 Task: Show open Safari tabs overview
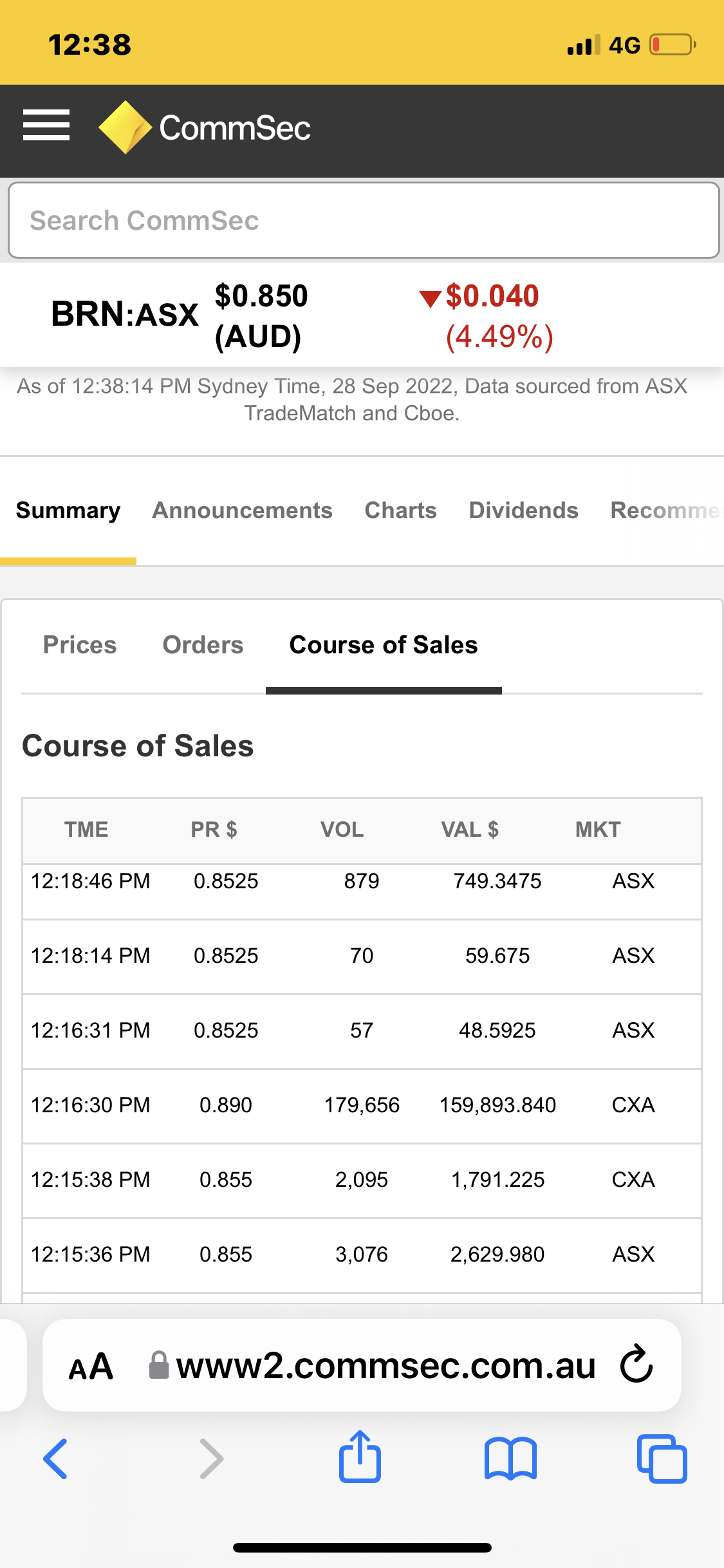point(661,1459)
